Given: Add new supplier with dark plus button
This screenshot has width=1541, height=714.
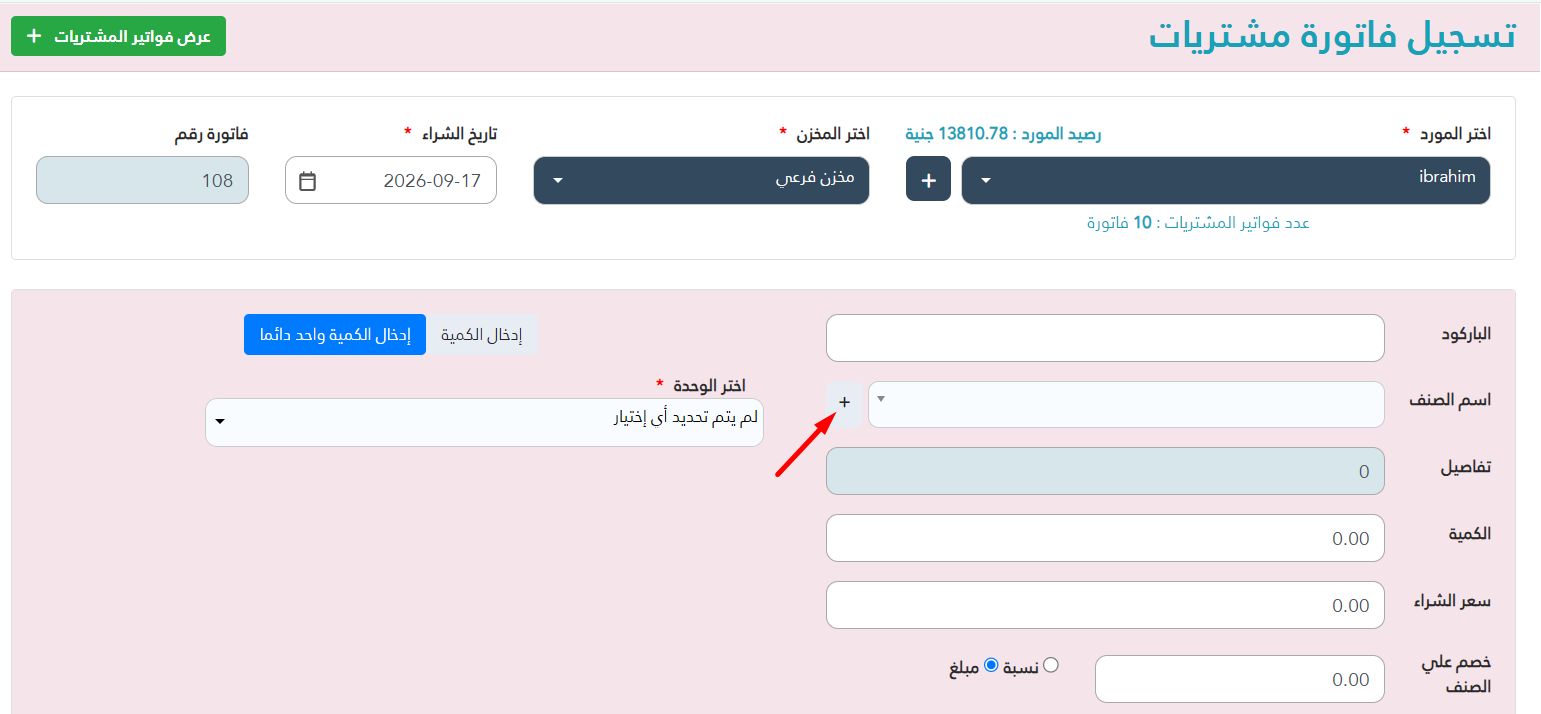Looking at the screenshot, I should pyautogui.click(x=928, y=180).
